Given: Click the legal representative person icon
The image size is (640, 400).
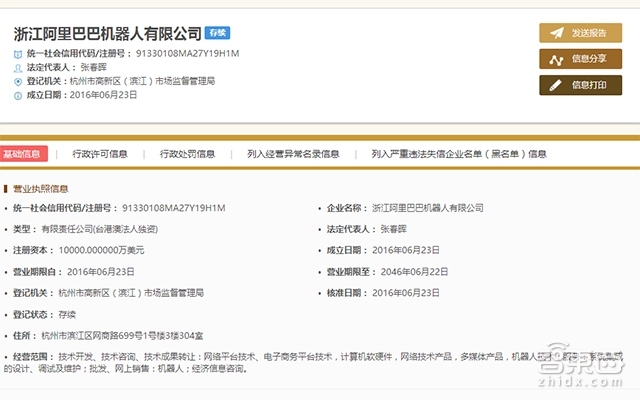Looking at the screenshot, I should pos(18,68).
